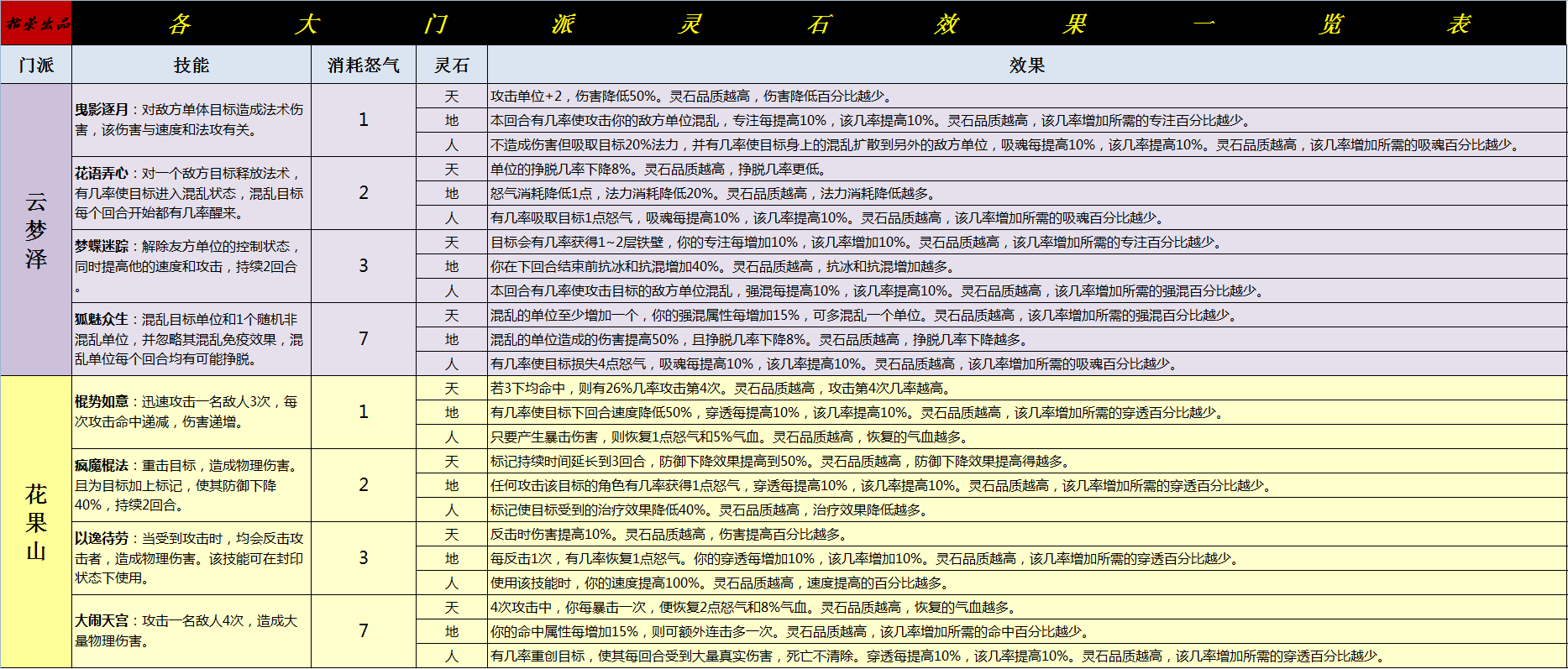The image size is (1568, 669).
Task: Click the 梦蝶迷踪 skill description cell
Action: point(191,266)
